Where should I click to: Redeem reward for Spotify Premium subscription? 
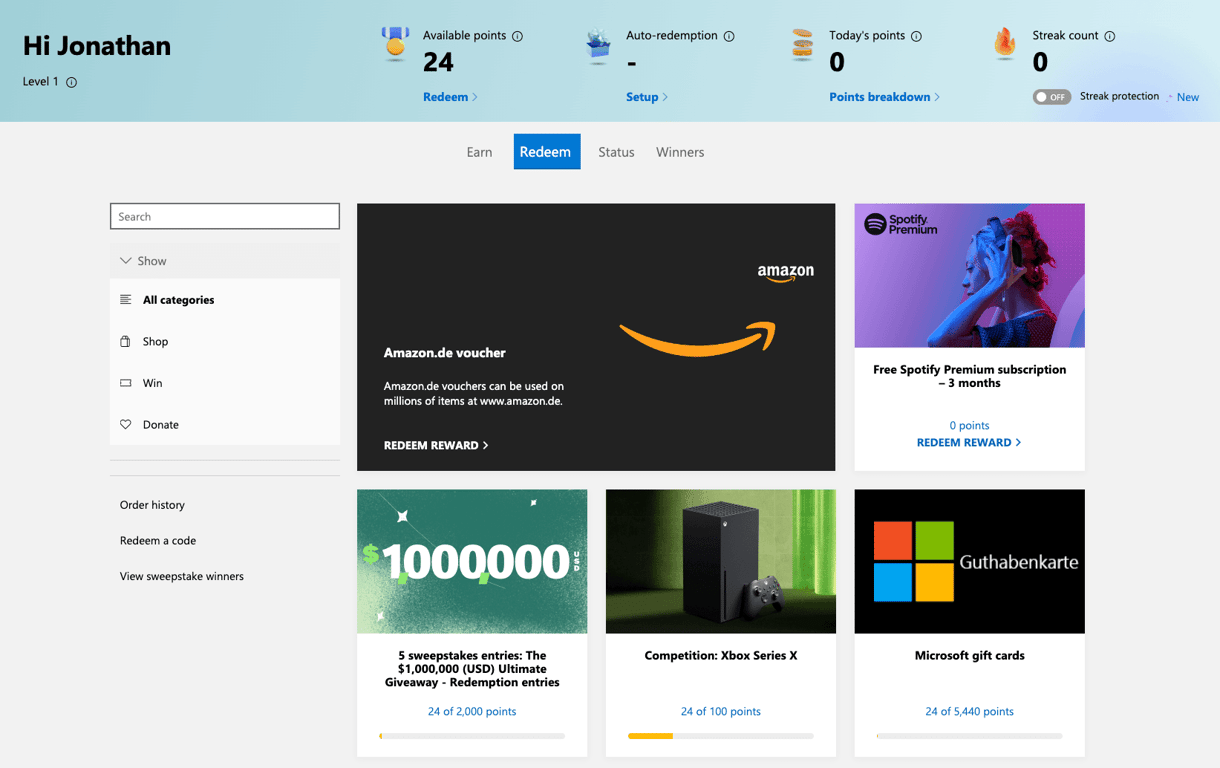969,442
